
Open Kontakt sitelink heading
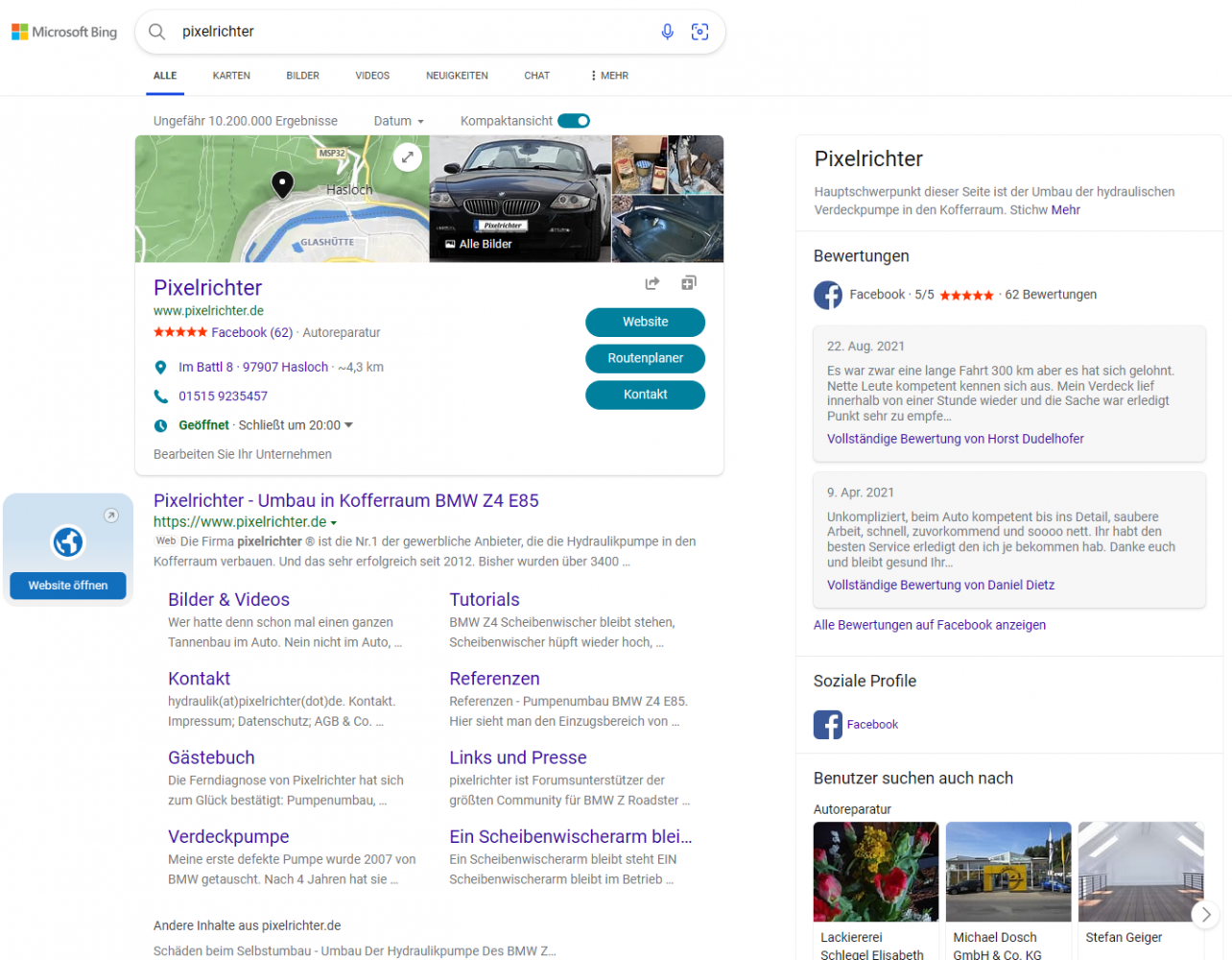[199, 679]
